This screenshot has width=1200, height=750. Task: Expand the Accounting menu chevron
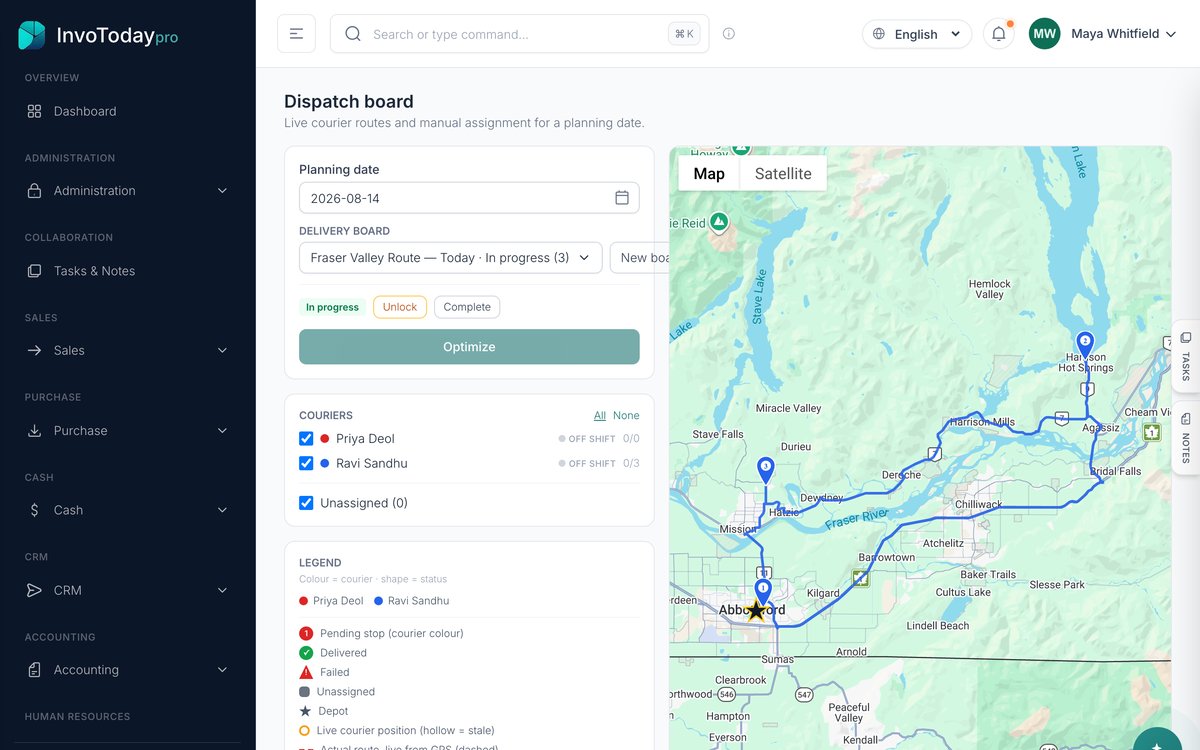(222, 670)
